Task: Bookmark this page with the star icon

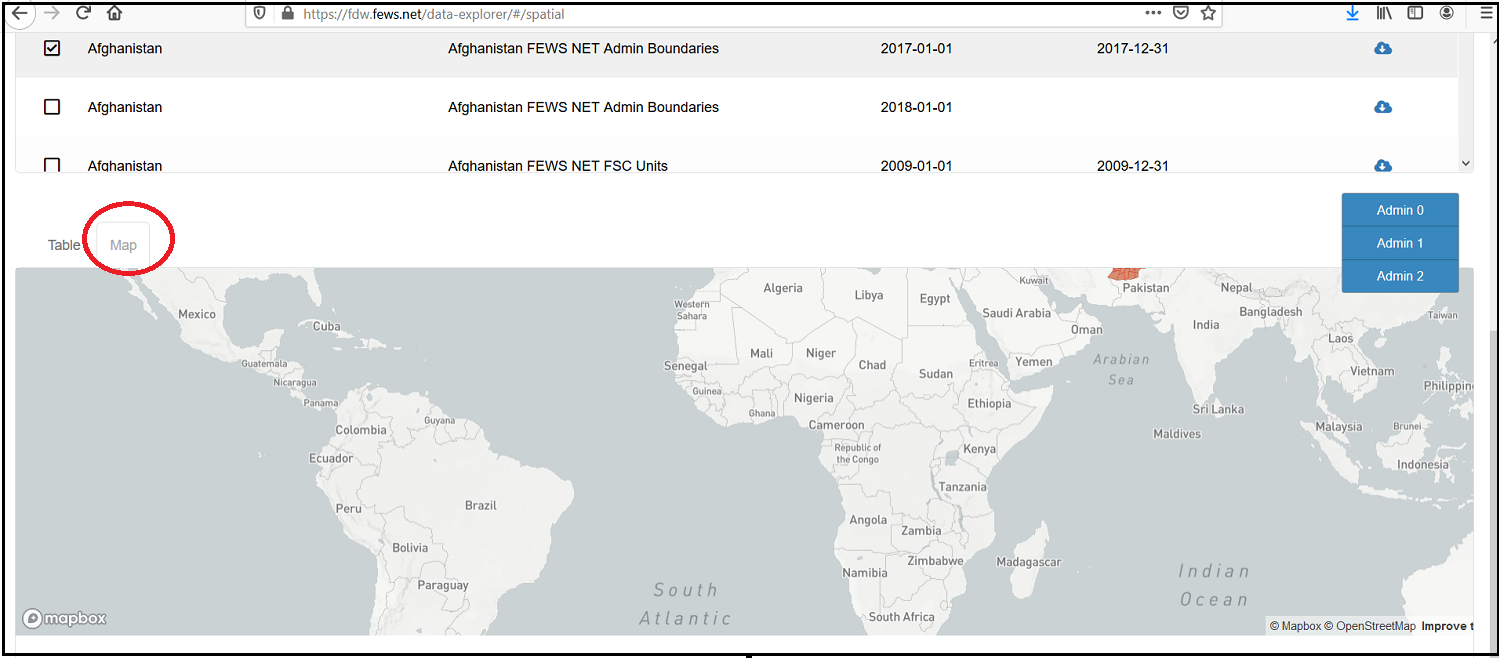Action: coord(1208,13)
